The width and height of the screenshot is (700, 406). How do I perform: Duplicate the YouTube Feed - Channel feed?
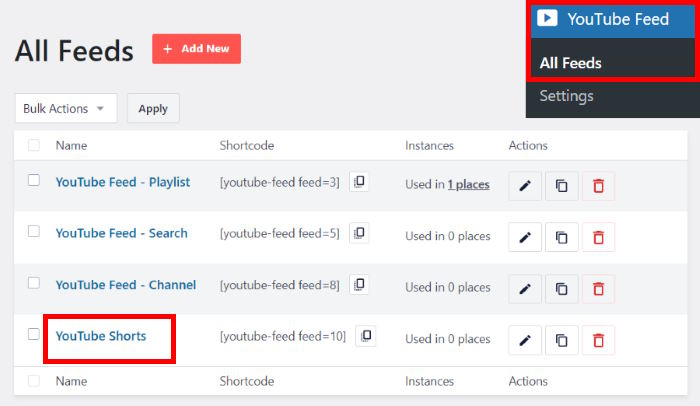point(562,289)
